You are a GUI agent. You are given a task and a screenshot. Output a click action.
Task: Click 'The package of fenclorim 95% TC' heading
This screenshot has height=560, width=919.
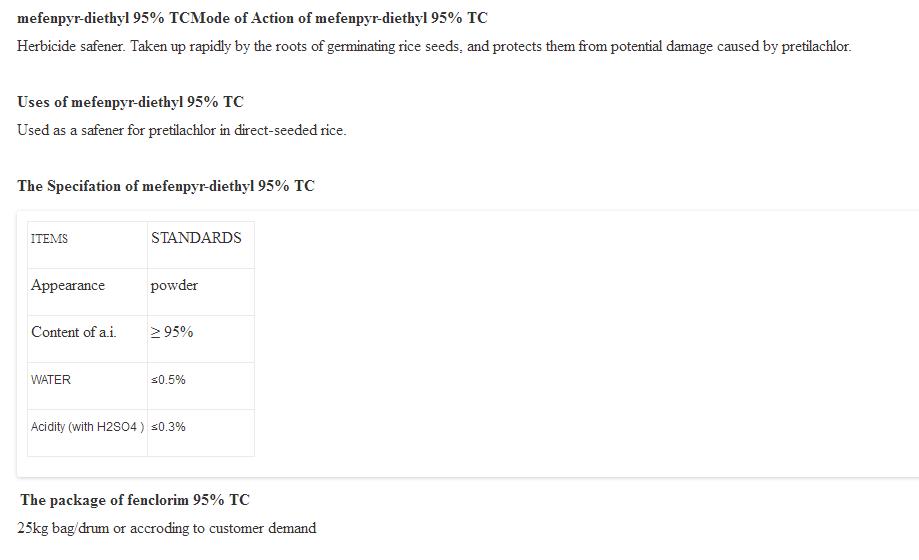(135, 500)
